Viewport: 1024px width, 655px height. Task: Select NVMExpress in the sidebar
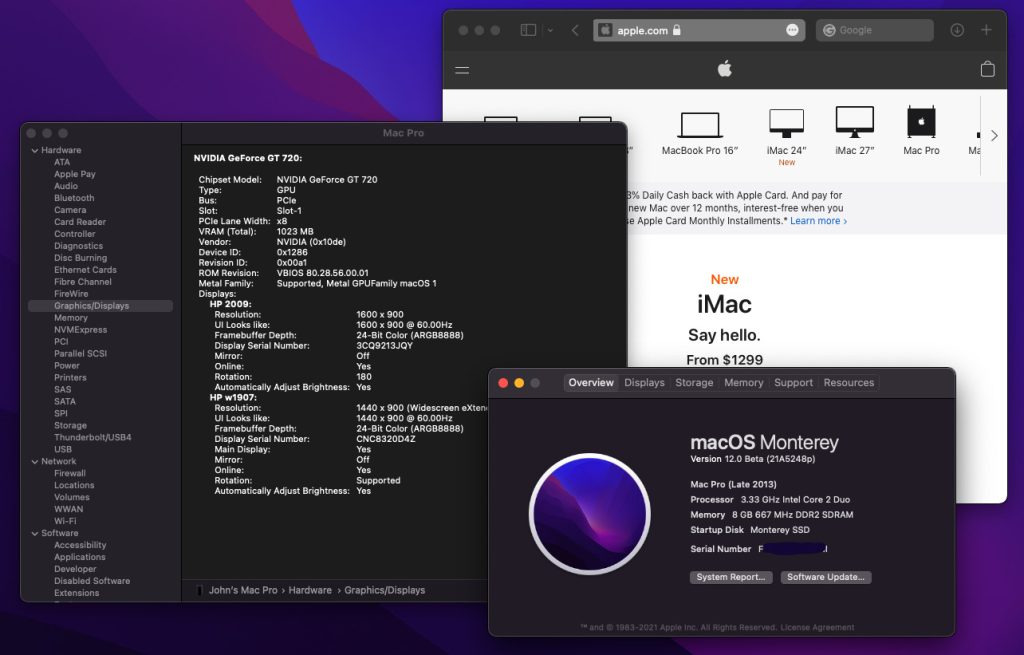[x=80, y=330]
